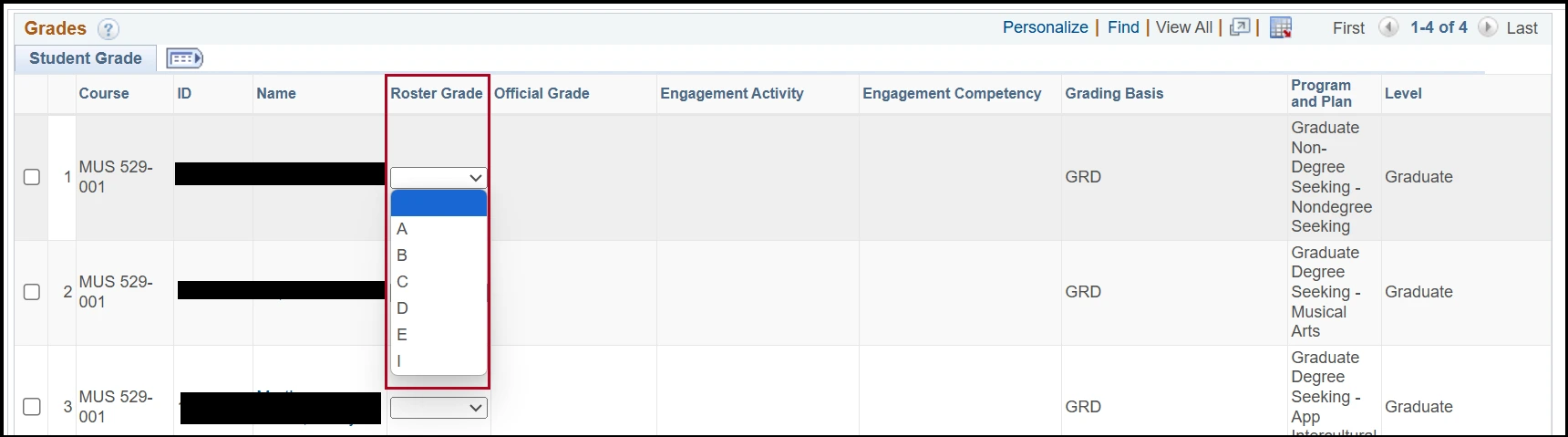
Task: Go to next rows with right arrow
Action: (x=1488, y=27)
